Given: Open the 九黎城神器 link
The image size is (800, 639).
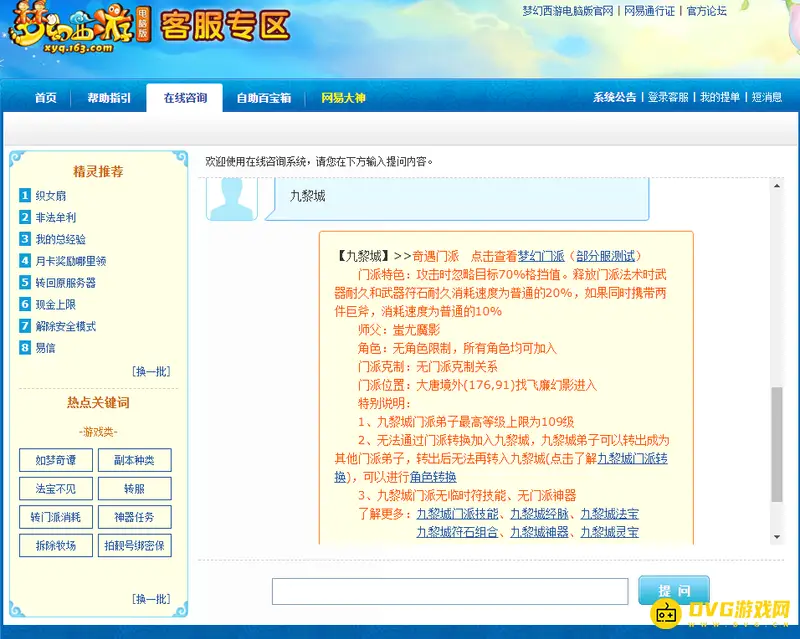Looking at the screenshot, I should click(539, 532).
